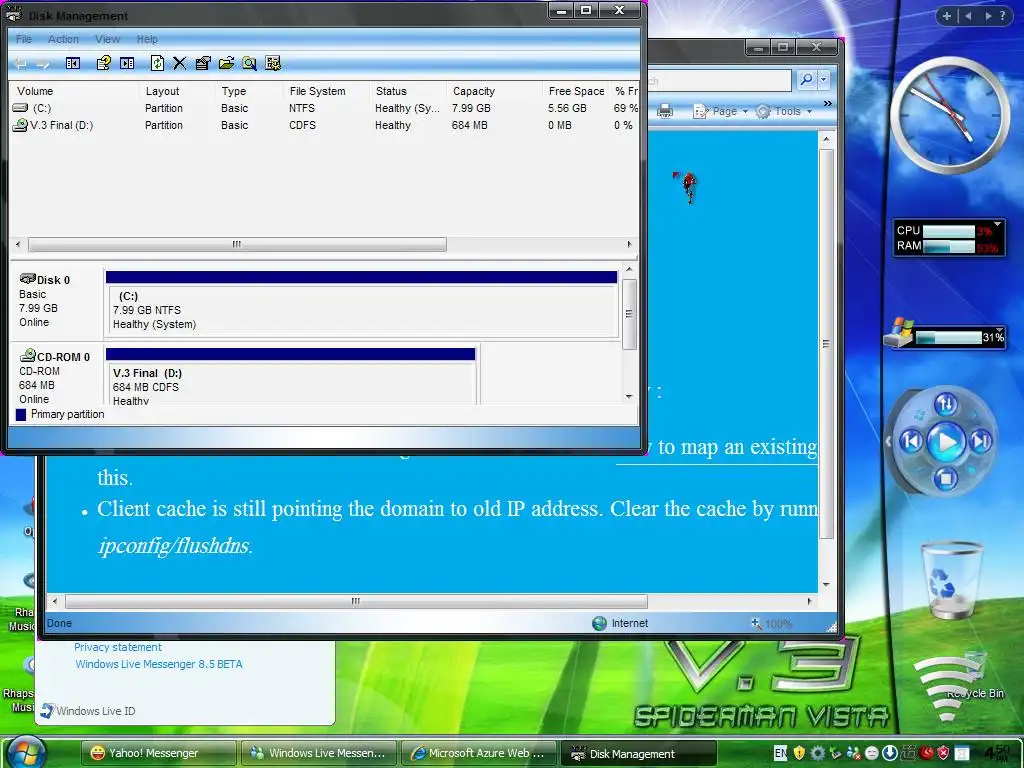This screenshot has width=1024, height=768.
Task: Click the search magnifier in Internet Explorer
Action: [807, 80]
